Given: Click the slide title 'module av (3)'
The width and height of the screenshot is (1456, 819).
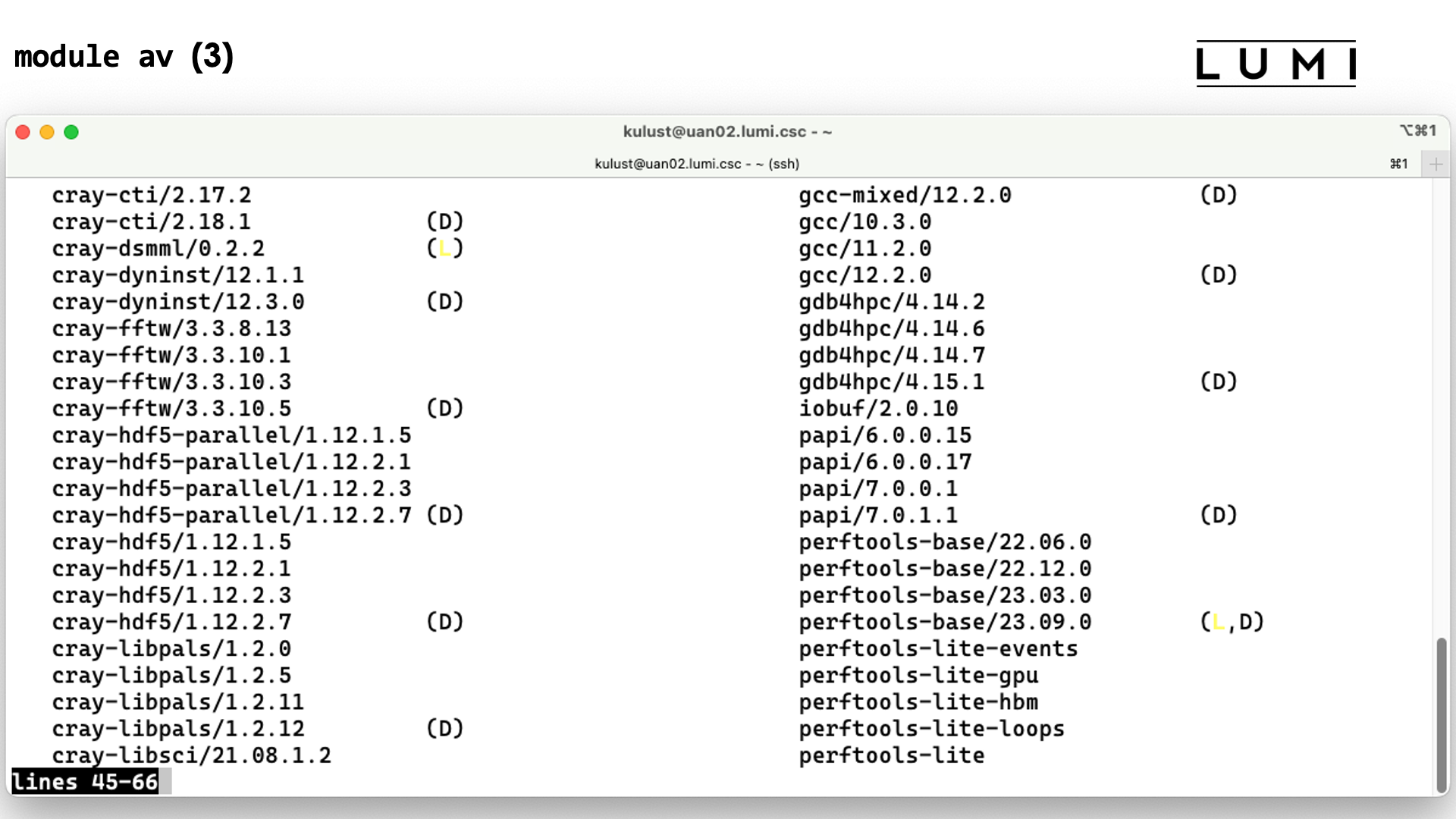Looking at the screenshot, I should click(124, 57).
